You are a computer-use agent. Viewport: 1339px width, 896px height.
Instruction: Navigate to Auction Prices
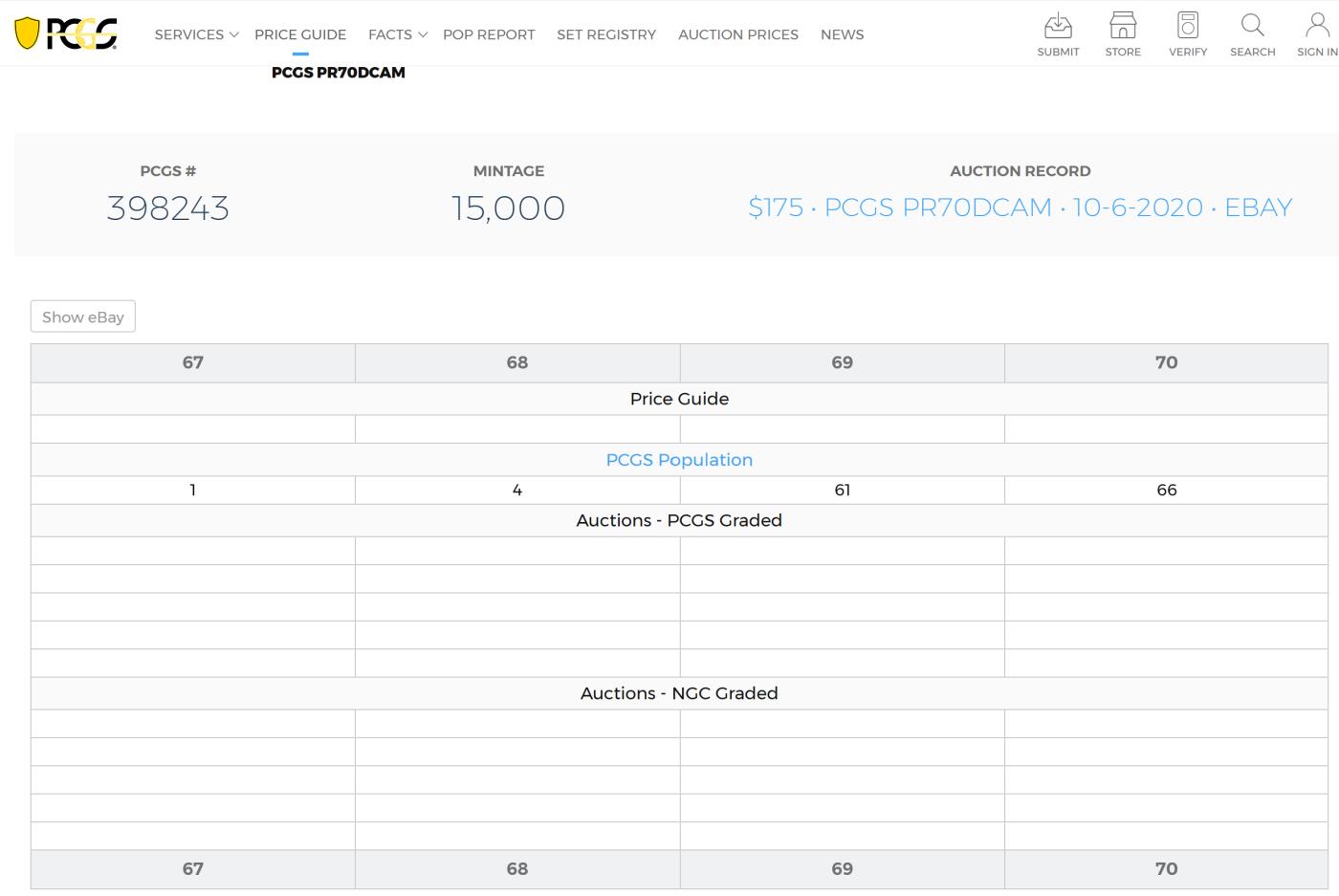click(738, 34)
